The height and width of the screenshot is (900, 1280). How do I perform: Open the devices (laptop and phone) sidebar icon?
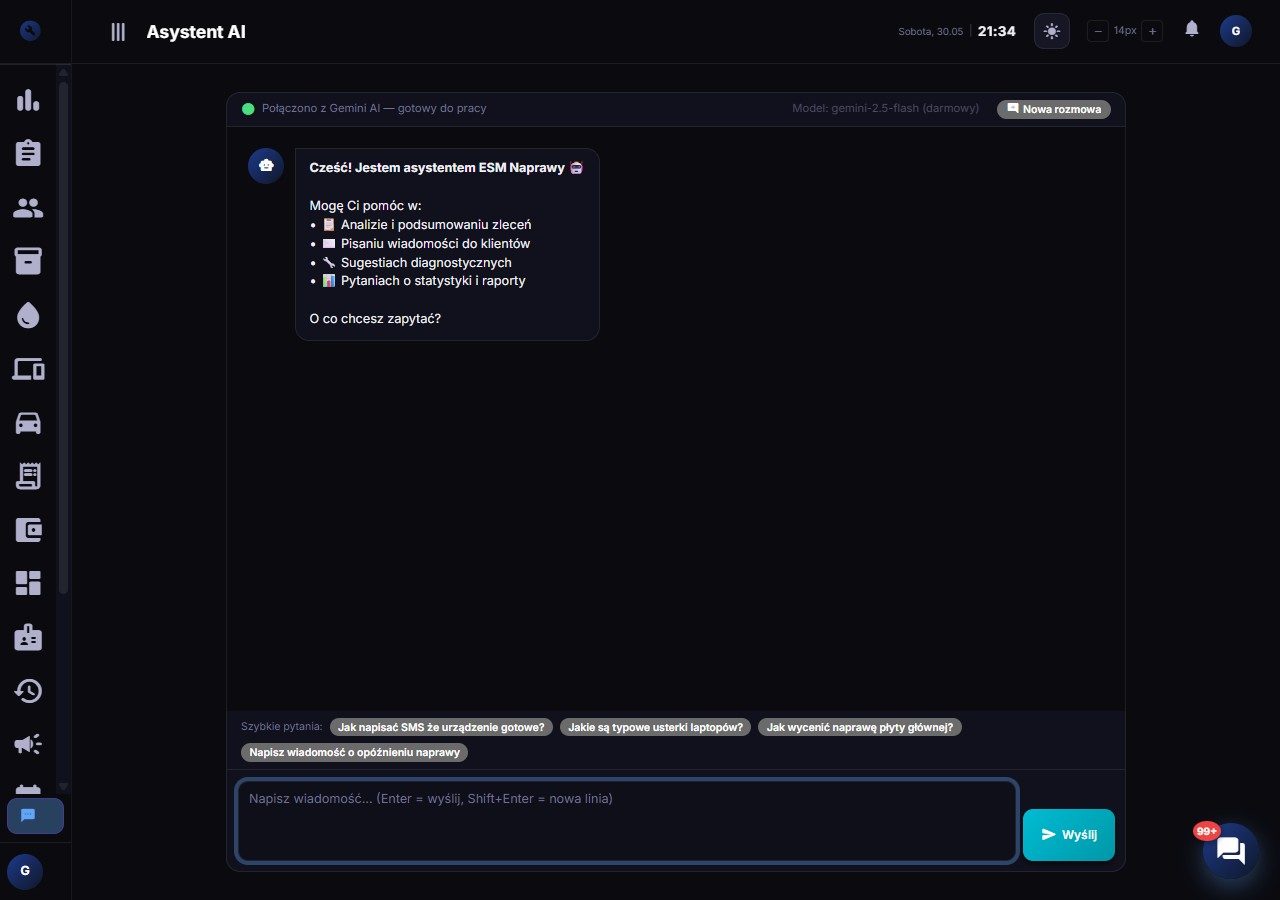tap(28, 369)
